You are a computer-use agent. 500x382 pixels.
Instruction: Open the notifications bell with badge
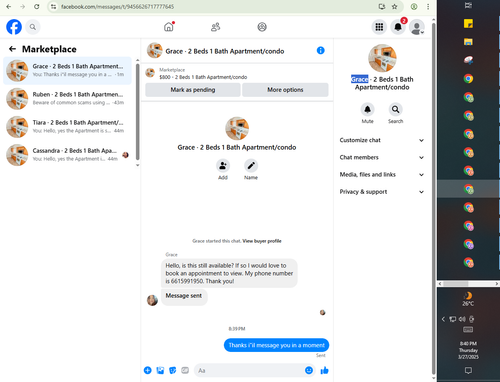click(398, 27)
